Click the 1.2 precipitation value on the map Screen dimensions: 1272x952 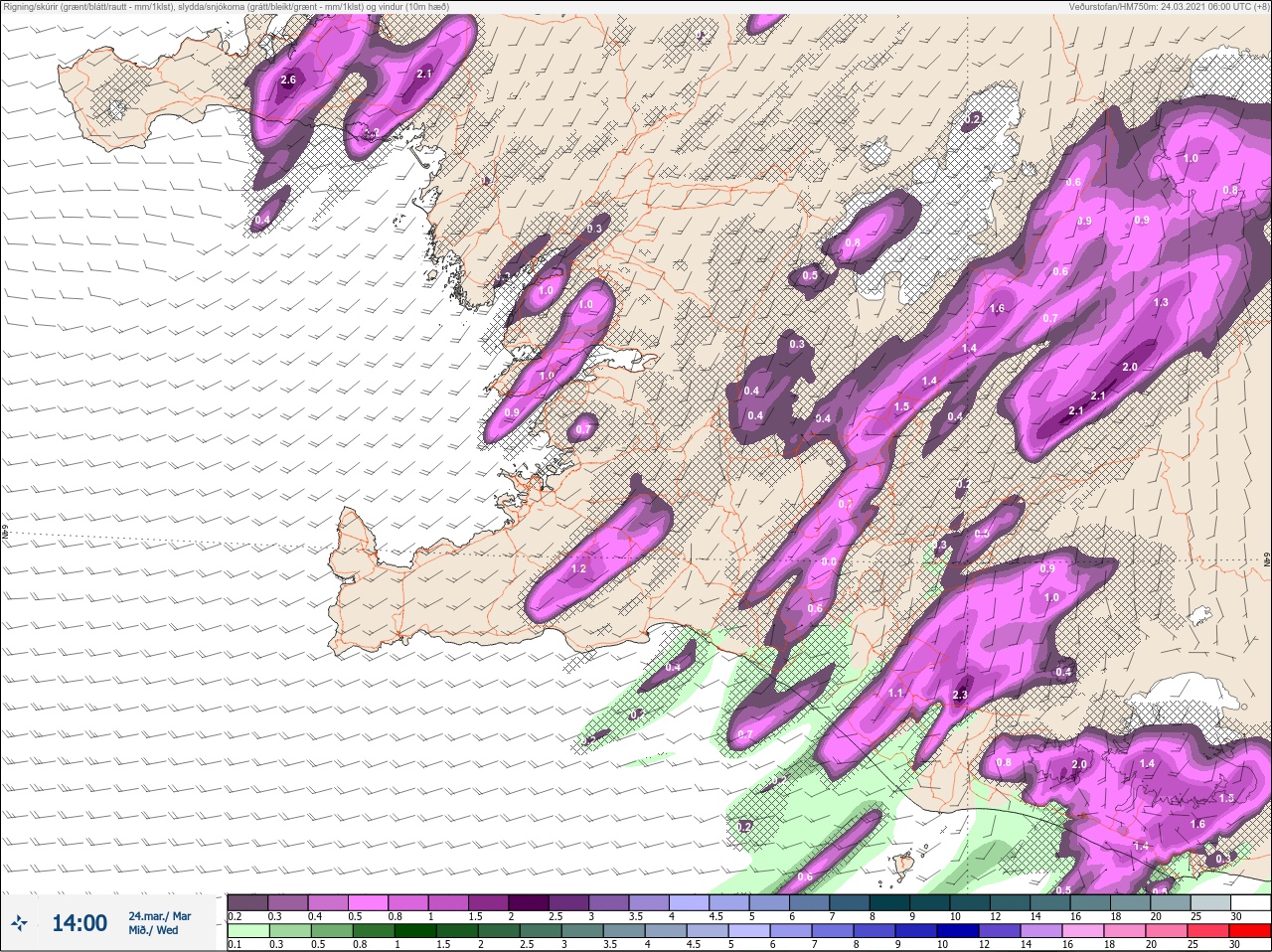click(x=579, y=569)
